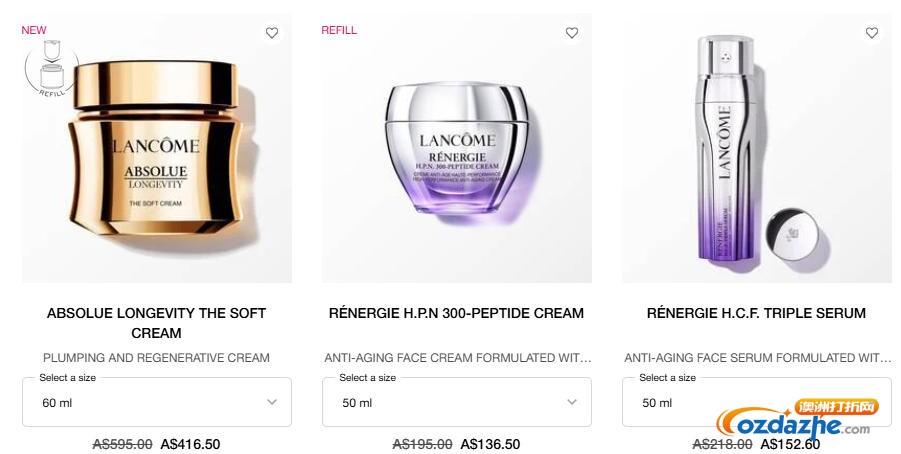Click the NEW label badge
Image resolution: width=901 pixels, height=454 pixels.
point(34,30)
